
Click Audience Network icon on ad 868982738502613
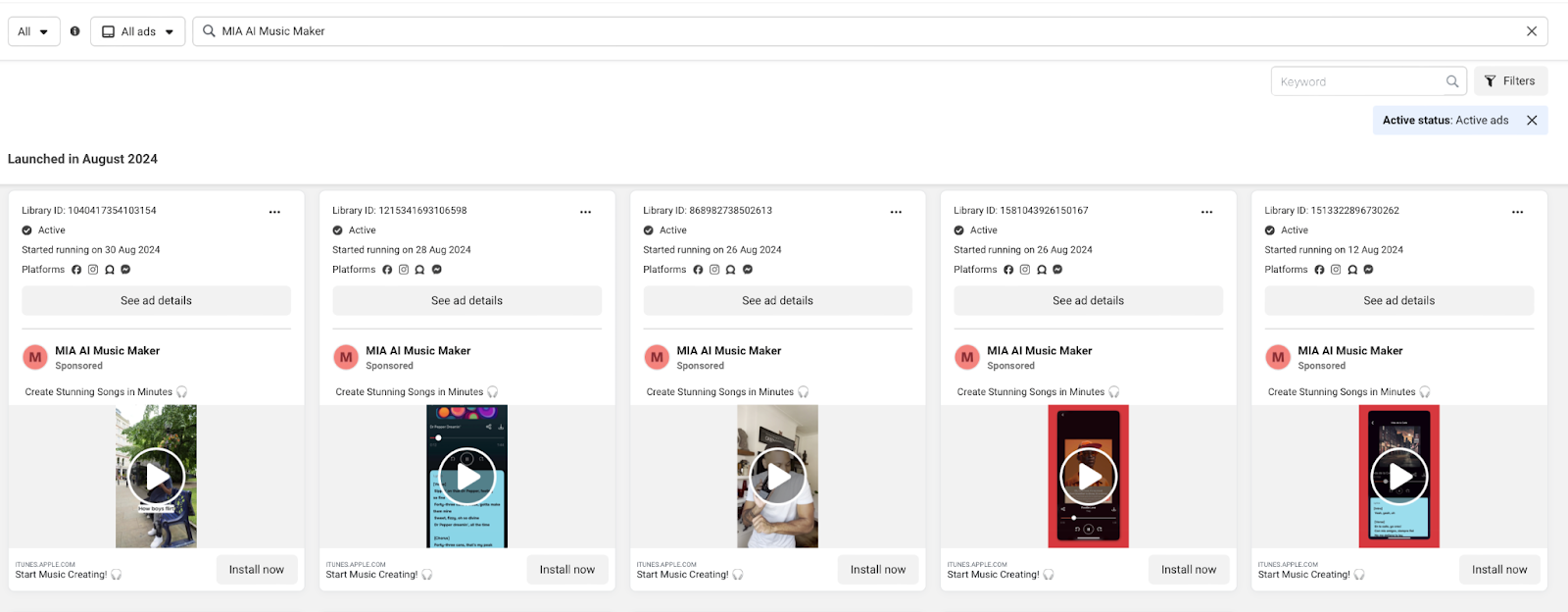[731, 270]
